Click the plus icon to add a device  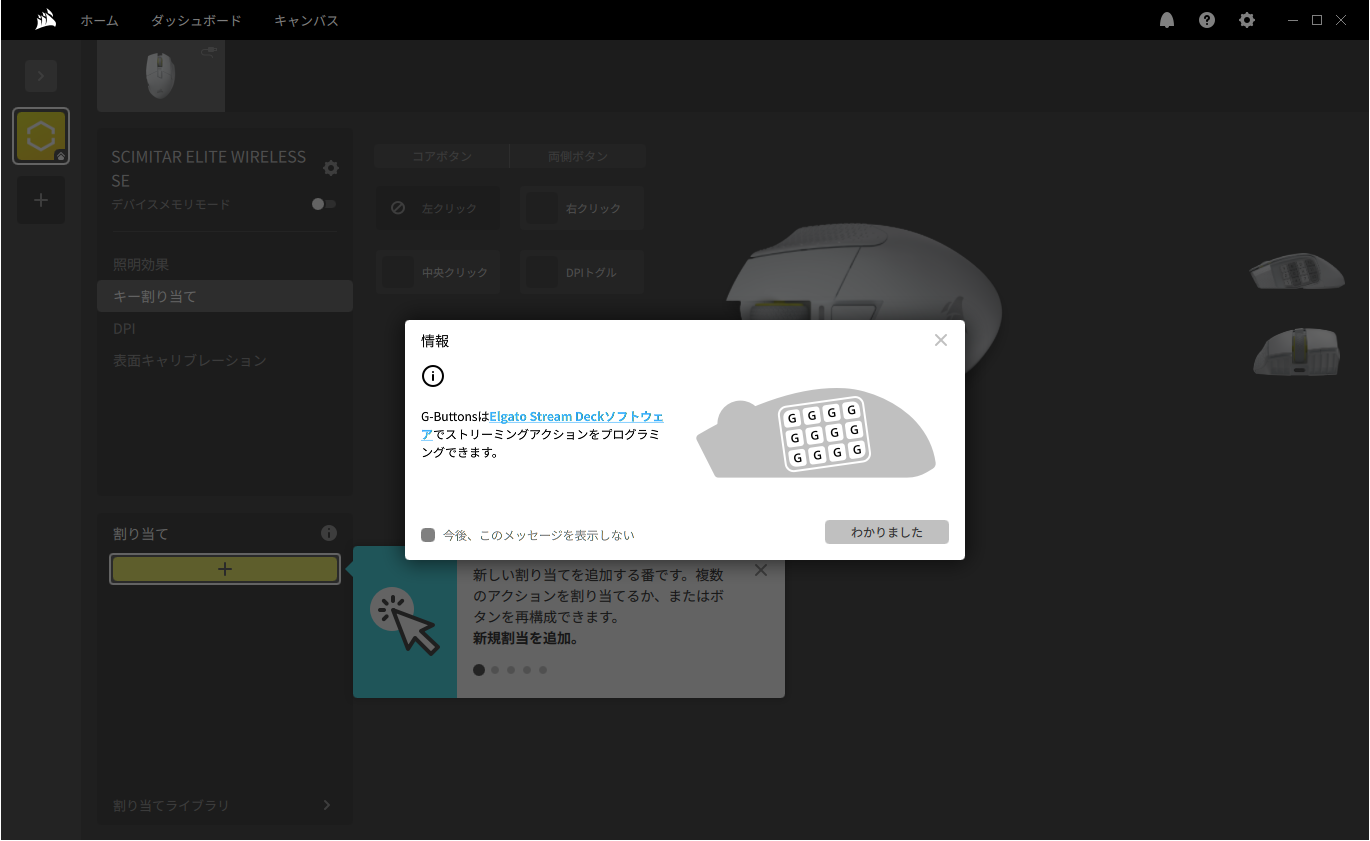point(41,199)
